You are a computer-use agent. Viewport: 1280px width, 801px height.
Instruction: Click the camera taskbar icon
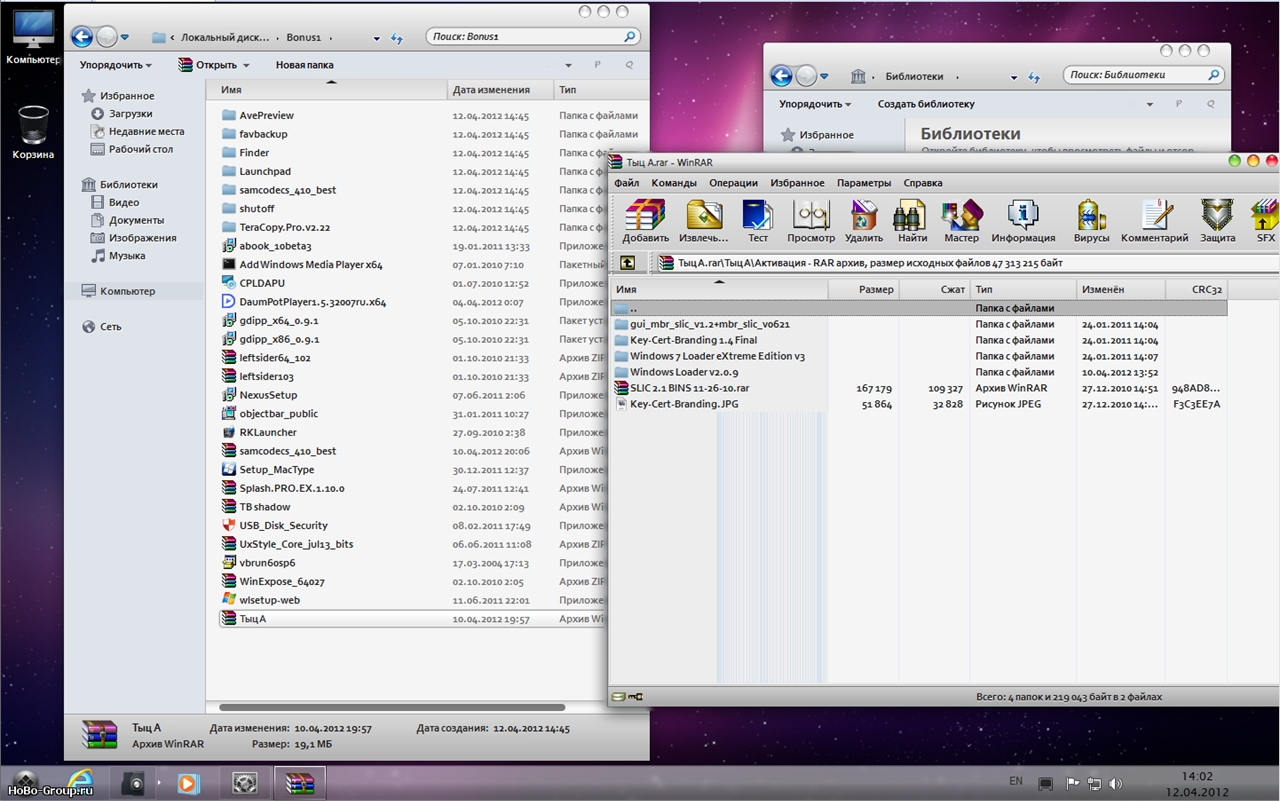[x=133, y=783]
